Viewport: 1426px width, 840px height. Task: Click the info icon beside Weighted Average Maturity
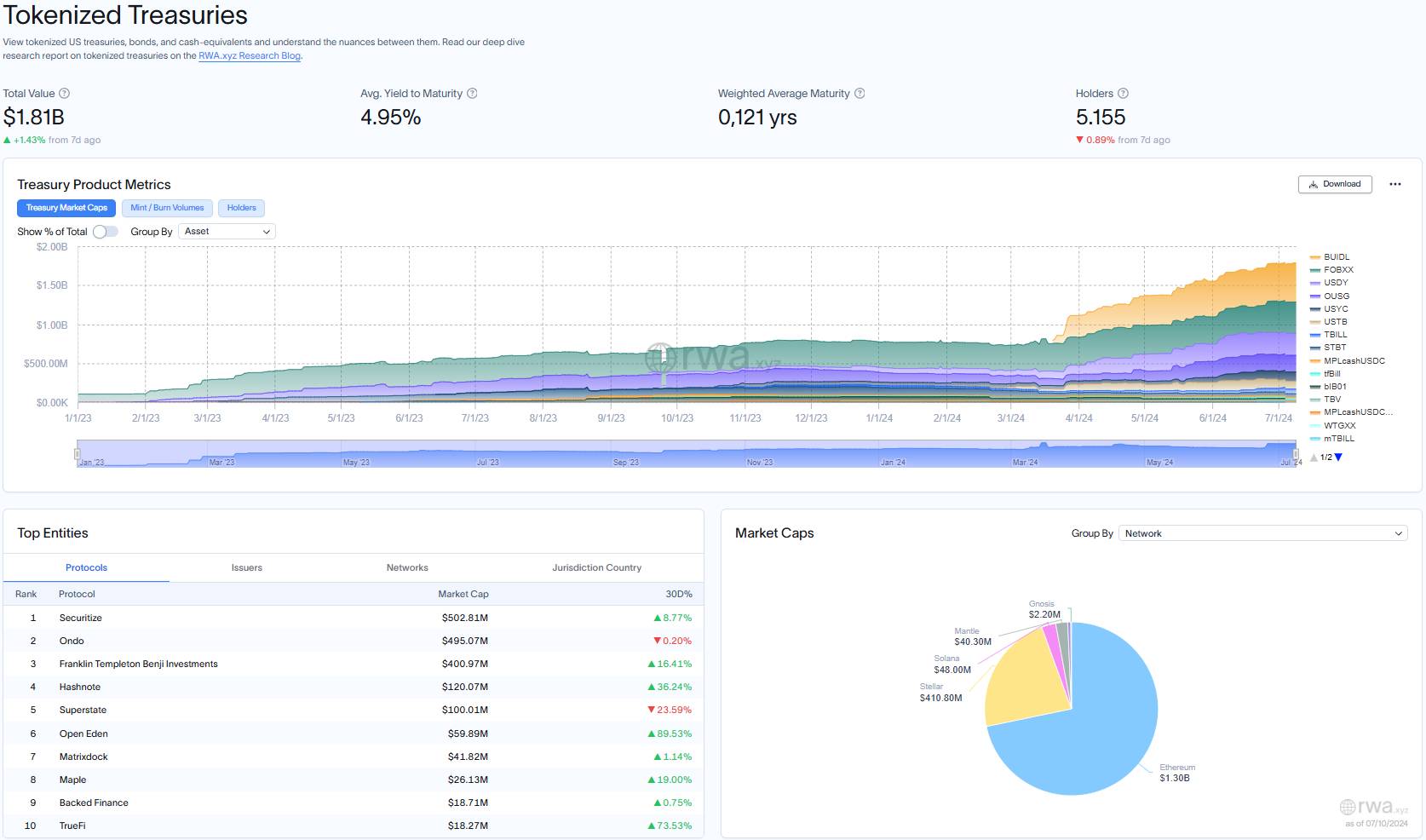coord(860,94)
